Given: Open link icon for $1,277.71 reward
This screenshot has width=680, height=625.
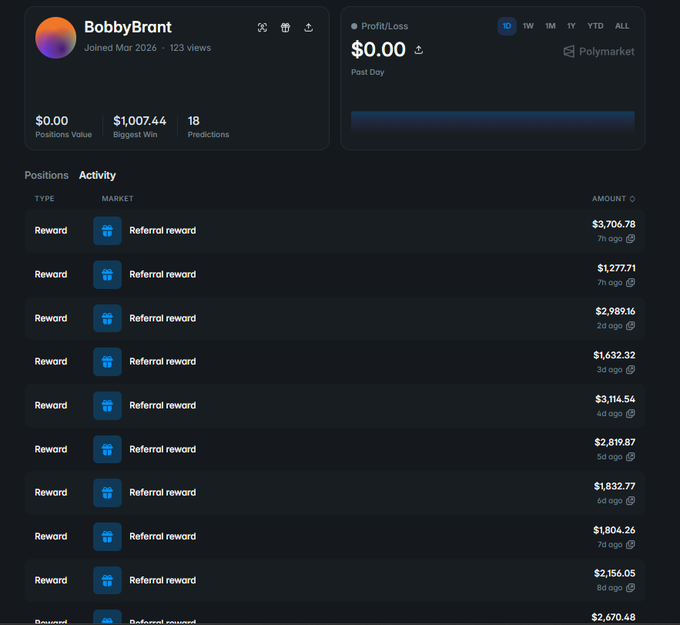Looking at the screenshot, I should coord(631,282).
